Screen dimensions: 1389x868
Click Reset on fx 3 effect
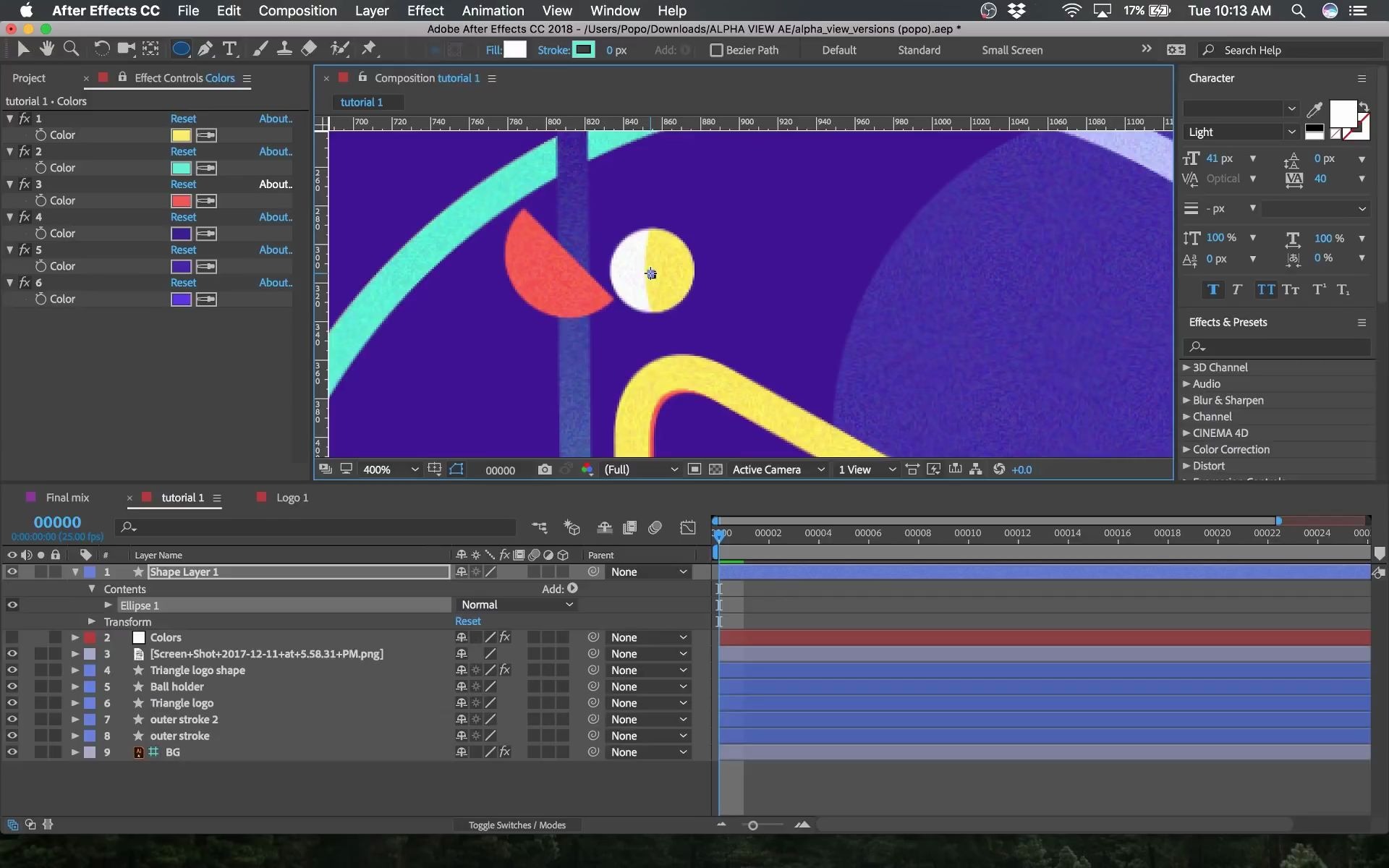pos(183,184)
